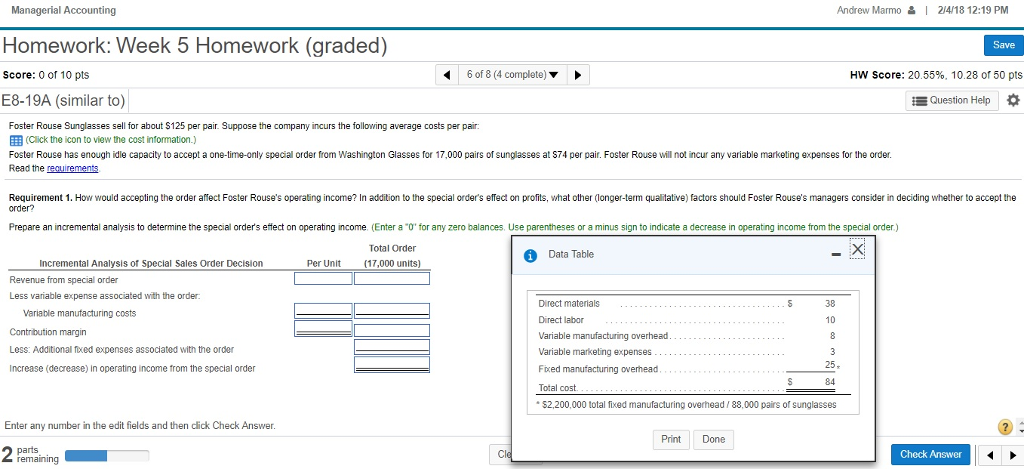Select Variable manufacturing costs Per Unit field
1024x469 pixels.
click(323, 311)
